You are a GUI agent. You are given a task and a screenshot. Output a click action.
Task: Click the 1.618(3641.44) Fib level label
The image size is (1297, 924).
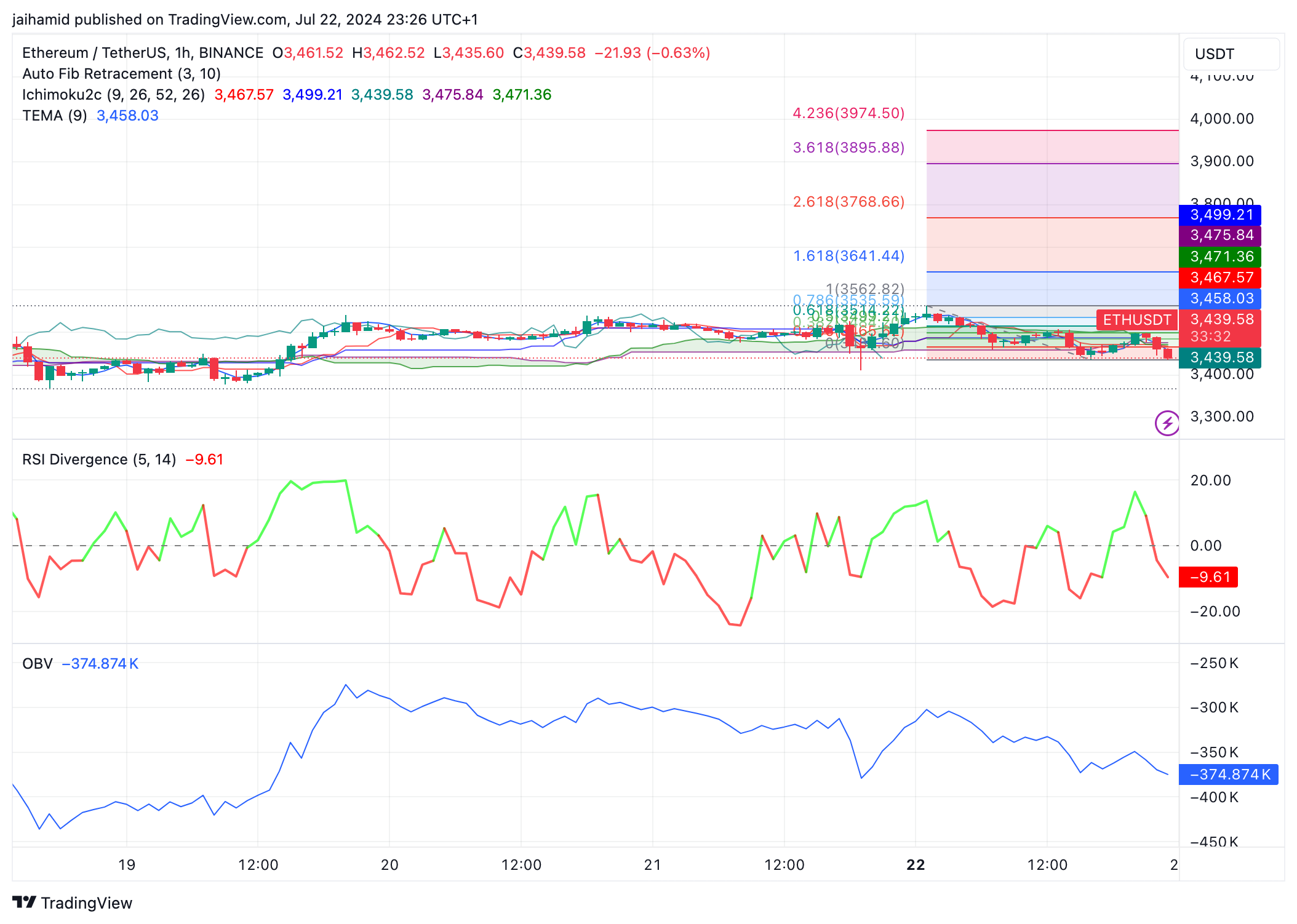(848, 256)
